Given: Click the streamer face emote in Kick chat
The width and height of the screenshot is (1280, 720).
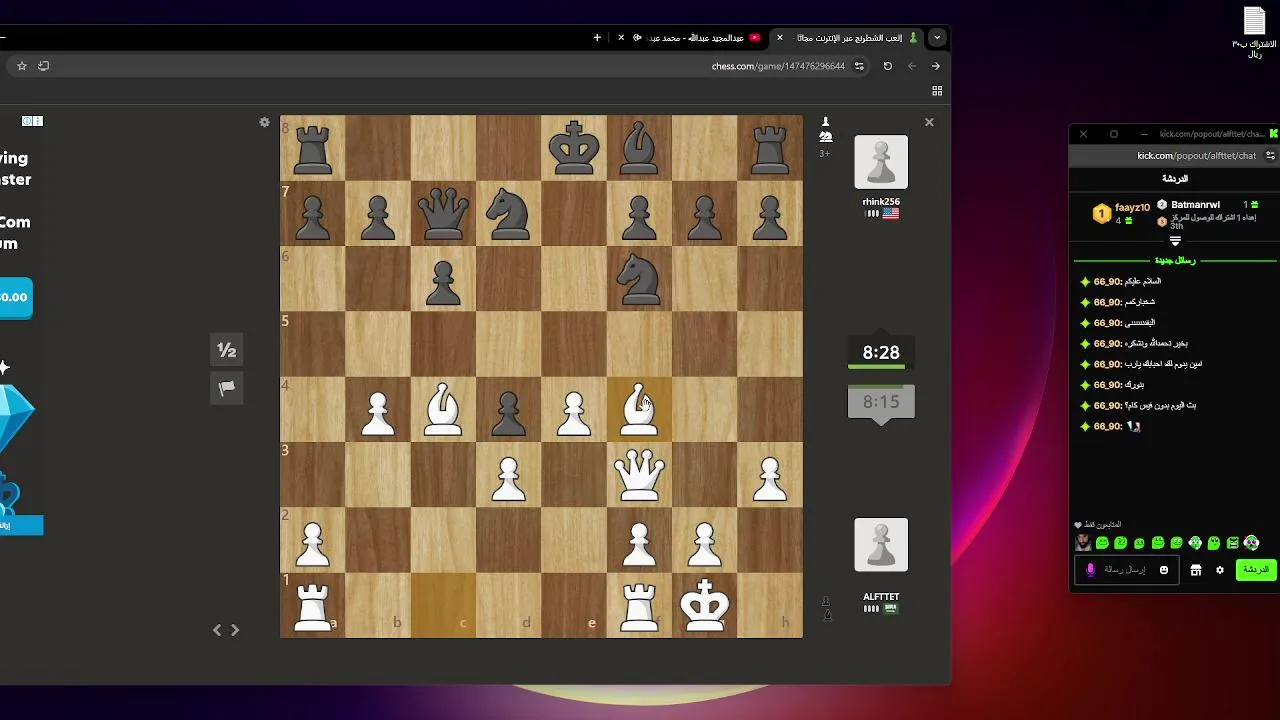Looking at the screenshot, I should coord(1083,543).
